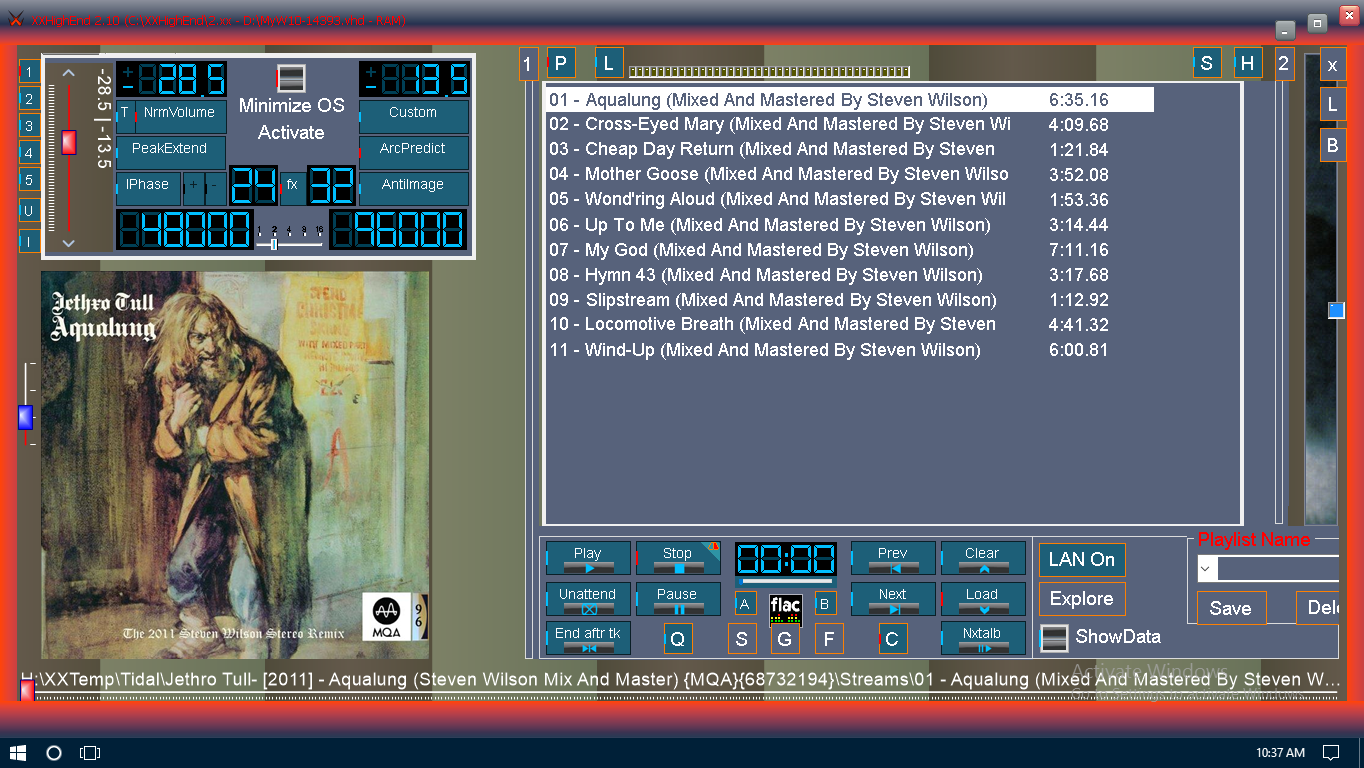The image size is (1364, 768).
Task: Toggle End aftr tk option
Action: (588, 638)
